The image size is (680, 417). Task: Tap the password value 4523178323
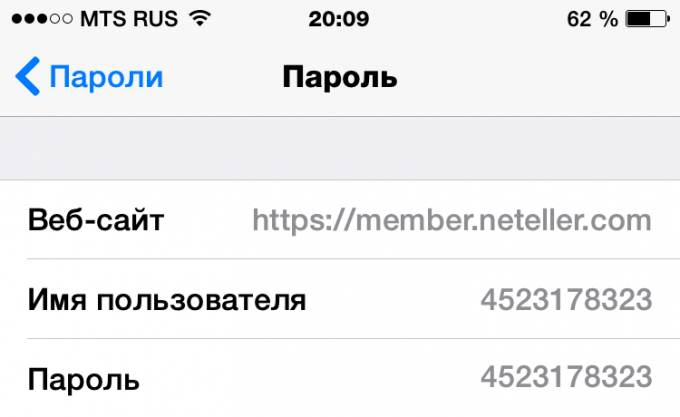566,377
